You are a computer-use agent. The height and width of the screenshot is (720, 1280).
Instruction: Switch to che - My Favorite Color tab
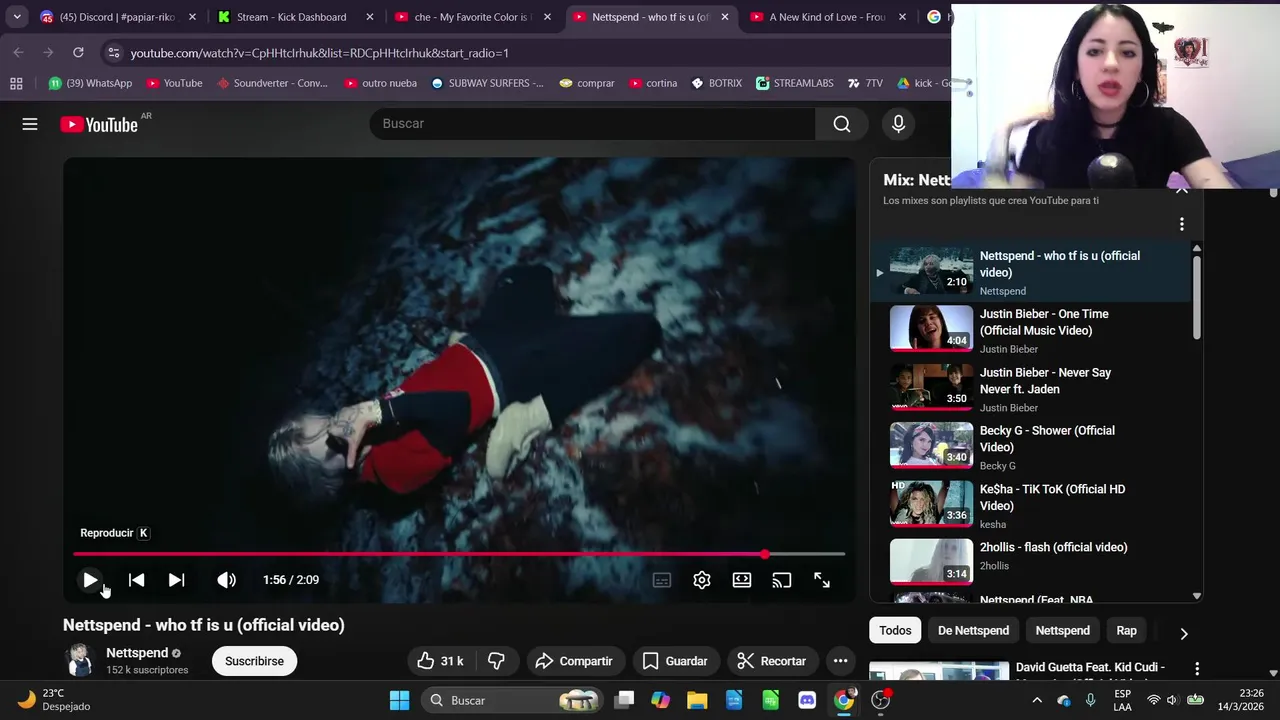(474, 17)
